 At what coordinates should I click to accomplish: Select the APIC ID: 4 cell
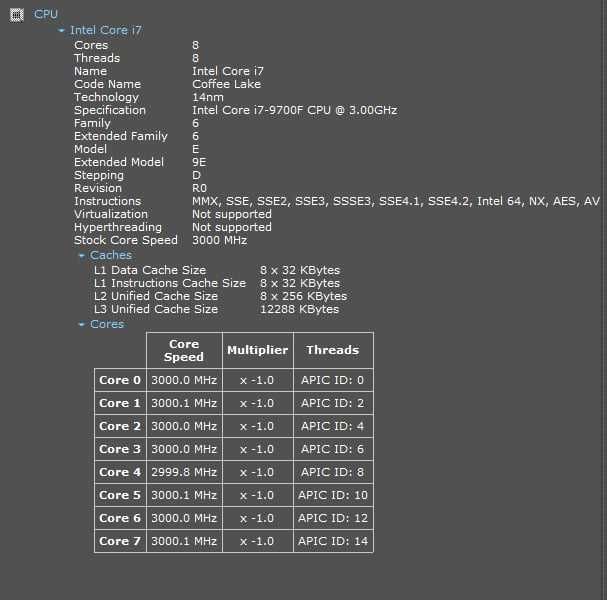click(x=333, y=426)
